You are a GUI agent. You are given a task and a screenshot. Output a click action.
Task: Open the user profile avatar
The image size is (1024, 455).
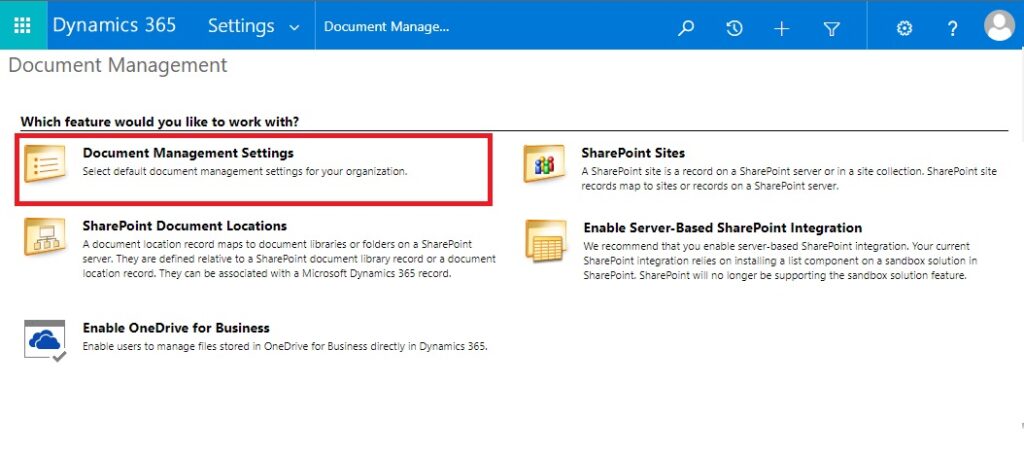click(x=999, y=26)
